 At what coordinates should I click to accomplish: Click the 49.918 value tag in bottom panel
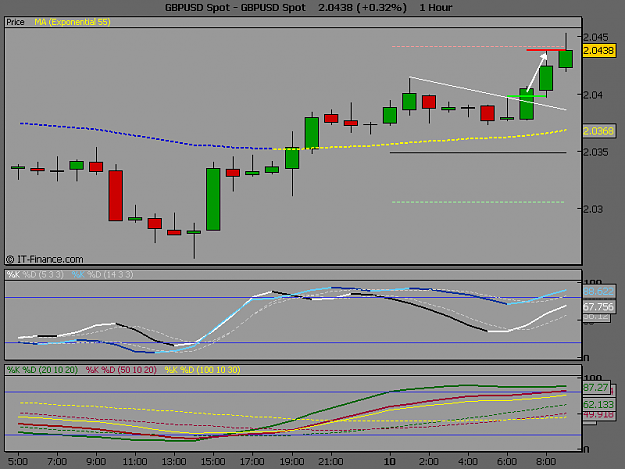[598, 415]
